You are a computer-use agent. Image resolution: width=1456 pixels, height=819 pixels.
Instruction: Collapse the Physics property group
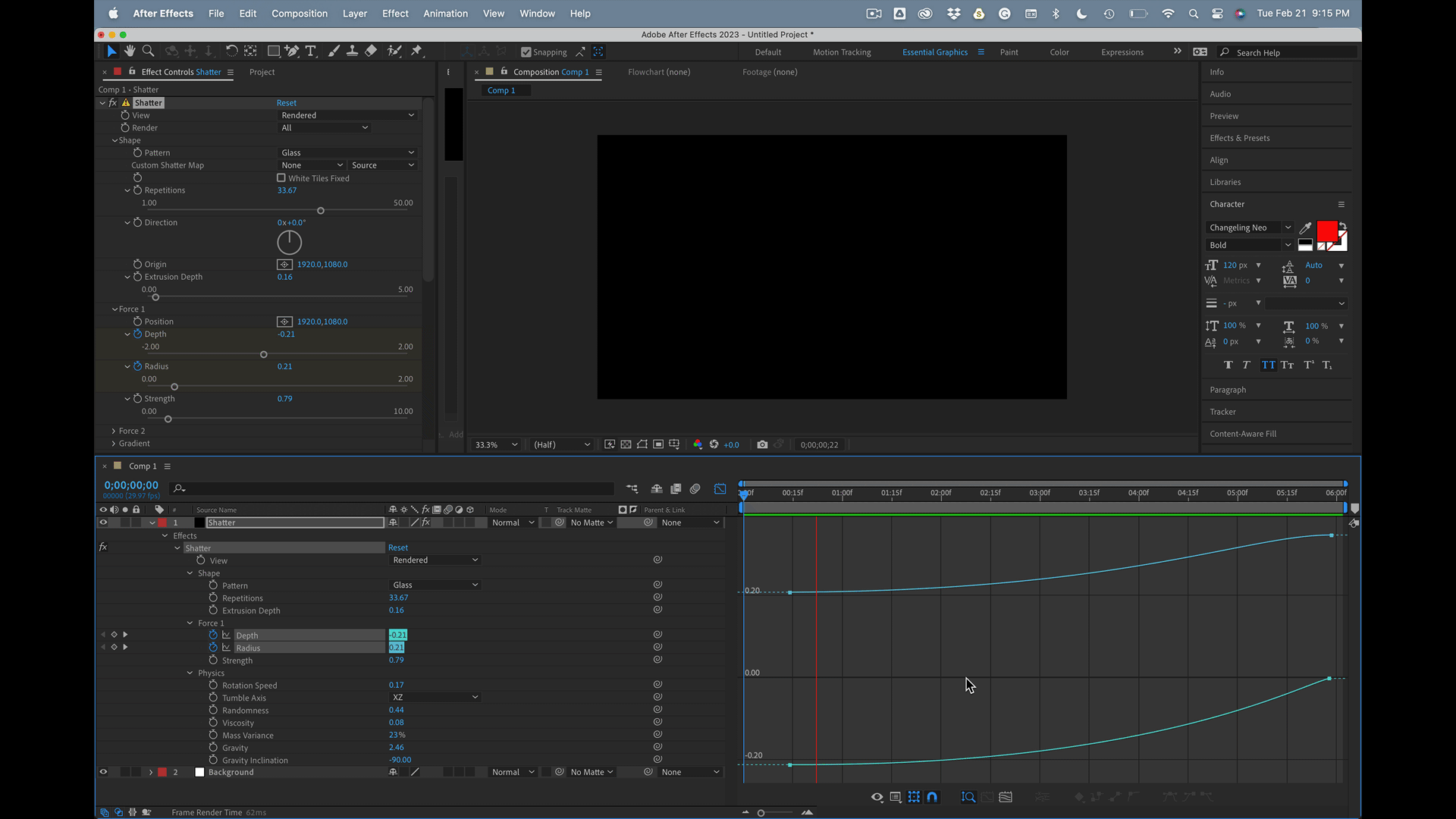(x=189, y=673)
